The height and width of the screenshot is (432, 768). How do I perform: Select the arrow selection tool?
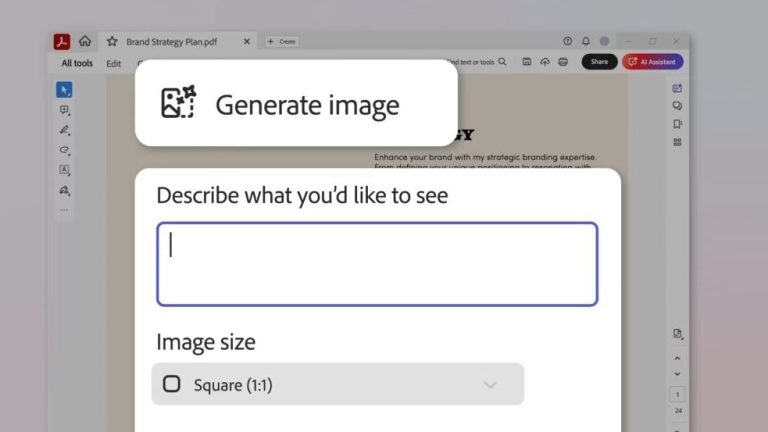point(64,90)
